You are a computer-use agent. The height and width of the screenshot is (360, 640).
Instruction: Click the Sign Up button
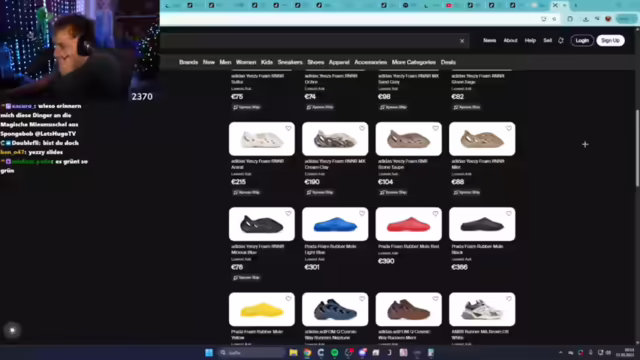[x=611, y=40]
